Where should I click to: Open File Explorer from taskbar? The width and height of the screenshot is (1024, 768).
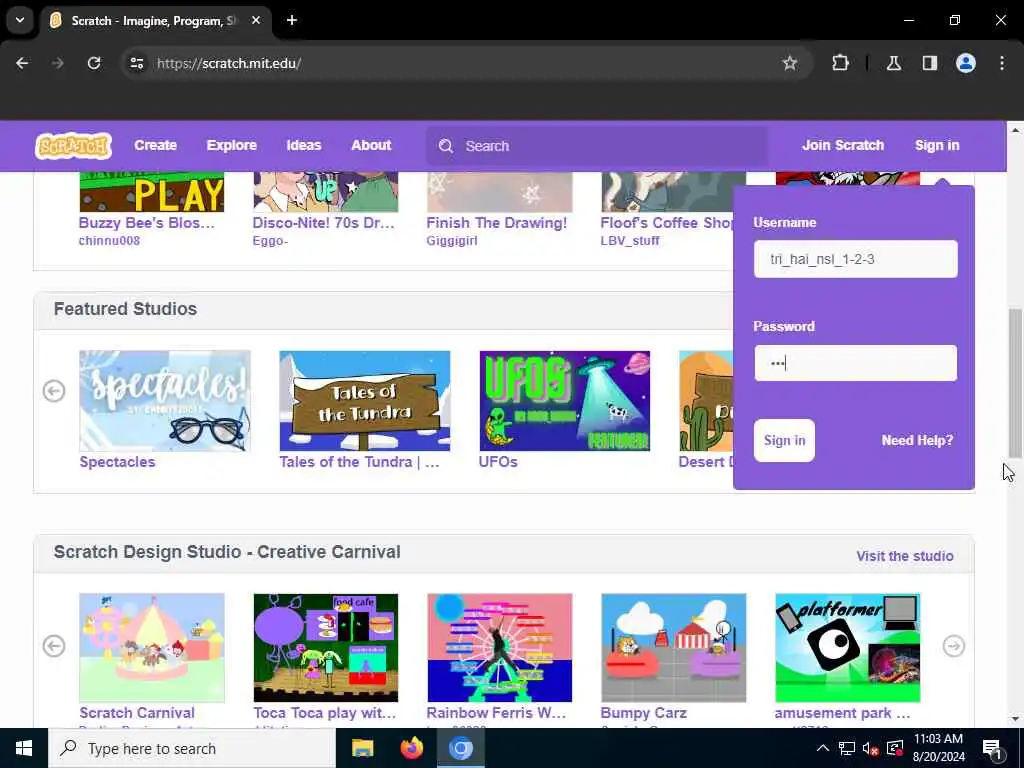point(362,748)
